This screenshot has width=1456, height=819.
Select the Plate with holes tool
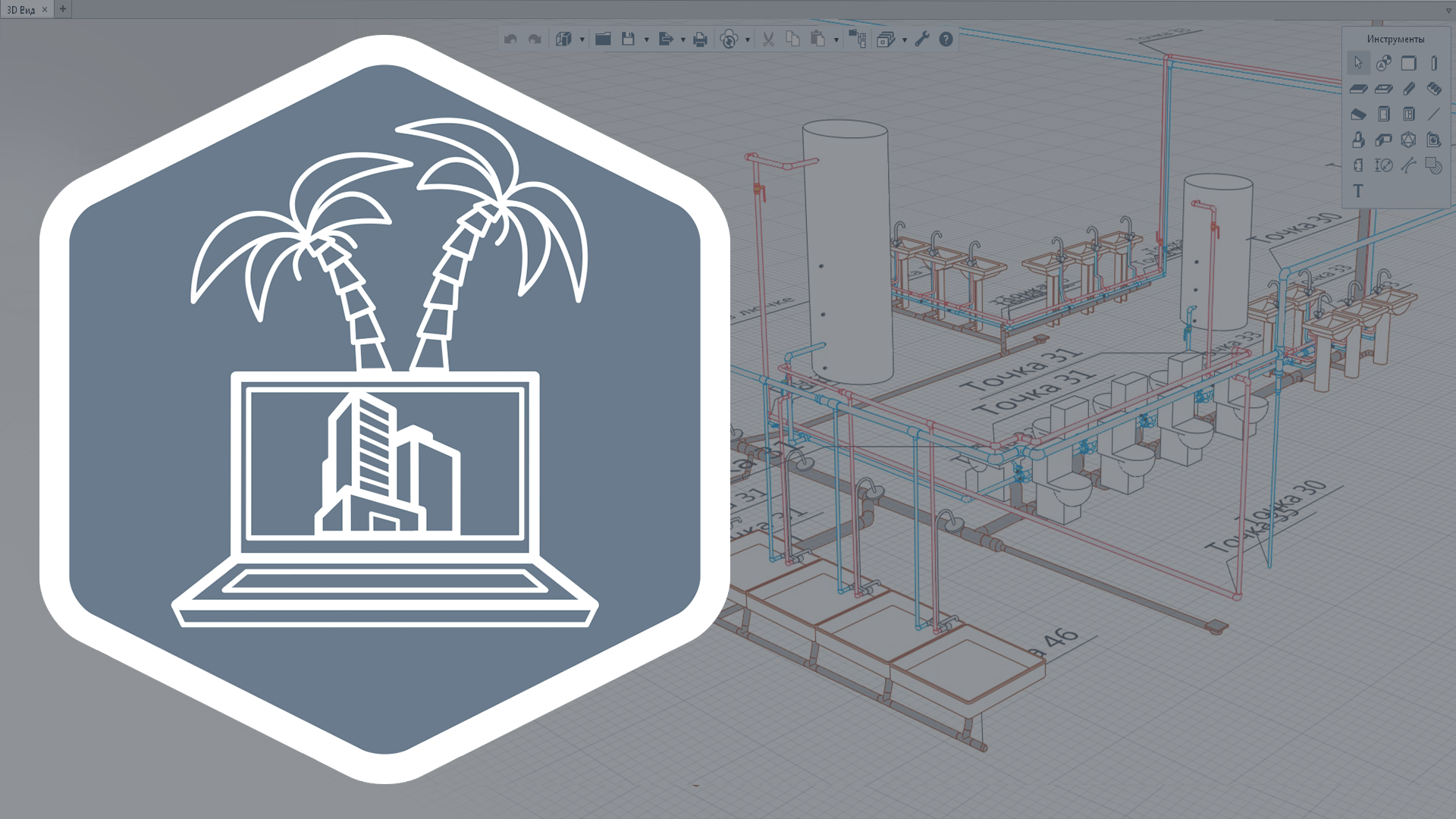pyautogui.click(x=1358, y=165)
